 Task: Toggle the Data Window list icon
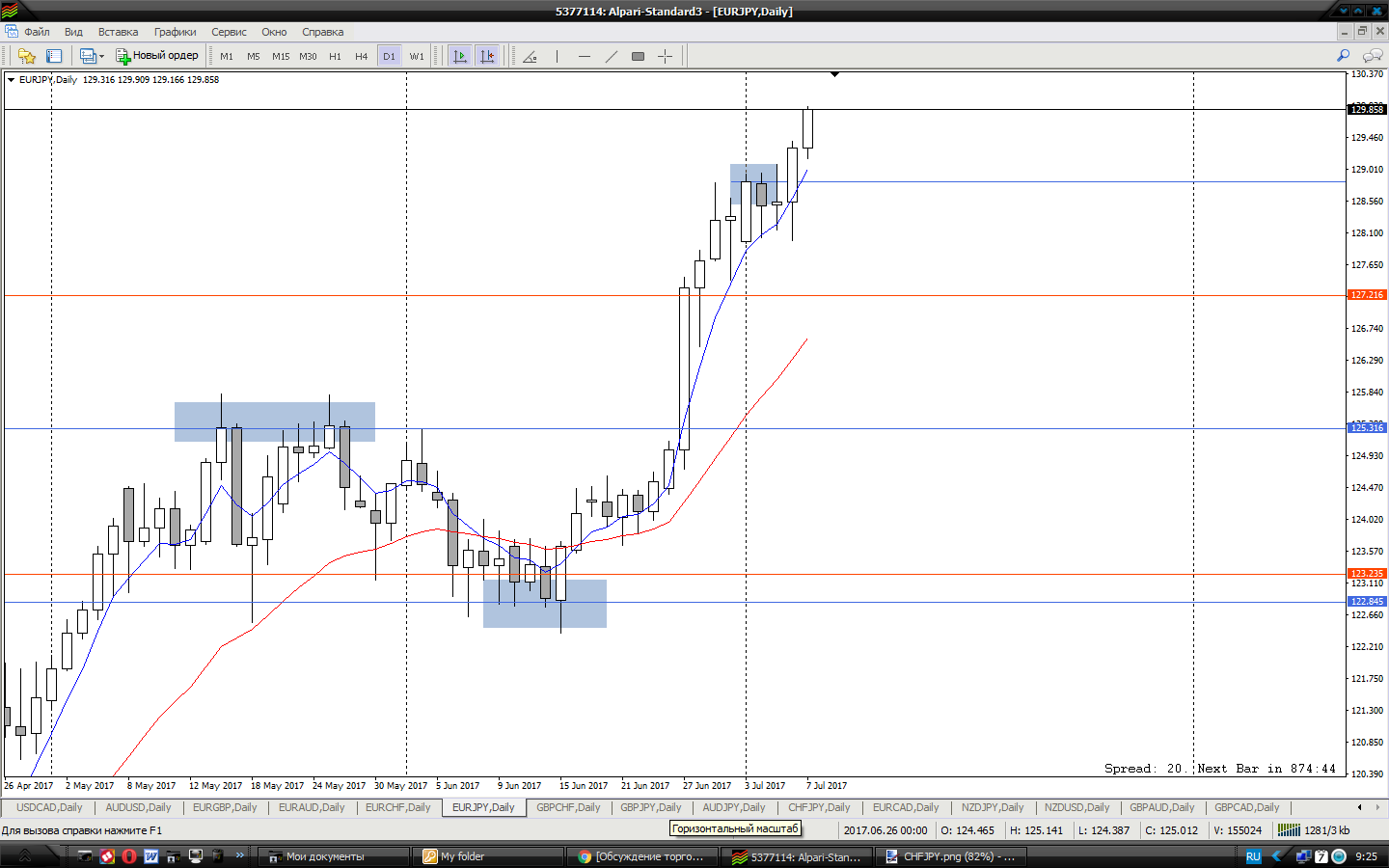tap(54, 56)
